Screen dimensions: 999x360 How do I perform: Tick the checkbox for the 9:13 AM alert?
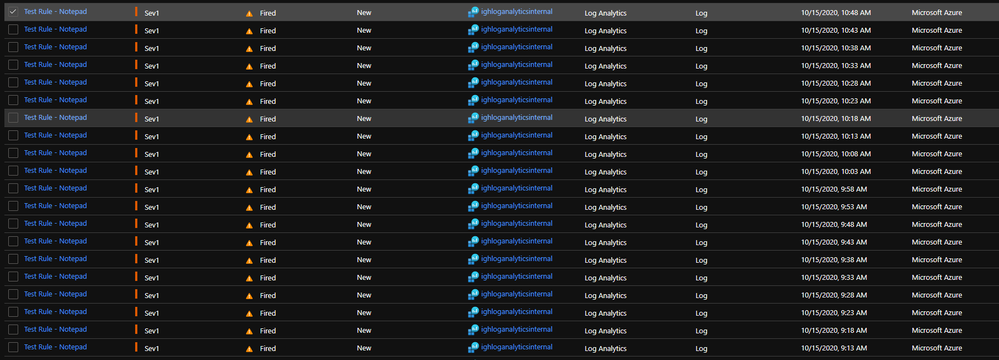13,348
